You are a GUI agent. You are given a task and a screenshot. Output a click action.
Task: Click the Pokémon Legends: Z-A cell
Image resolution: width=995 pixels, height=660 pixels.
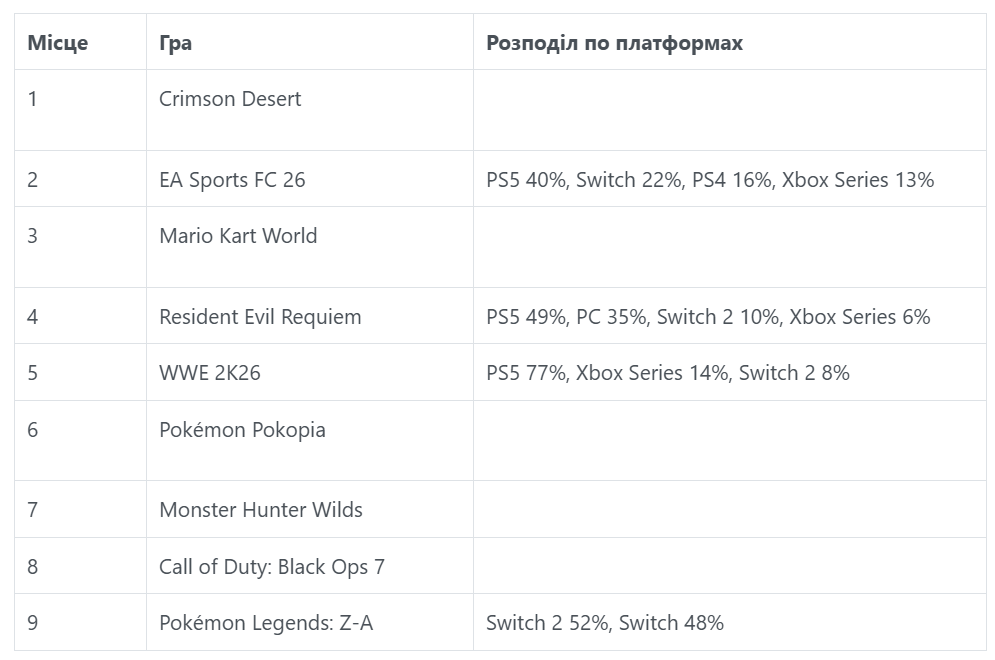(x=310, y=622)
